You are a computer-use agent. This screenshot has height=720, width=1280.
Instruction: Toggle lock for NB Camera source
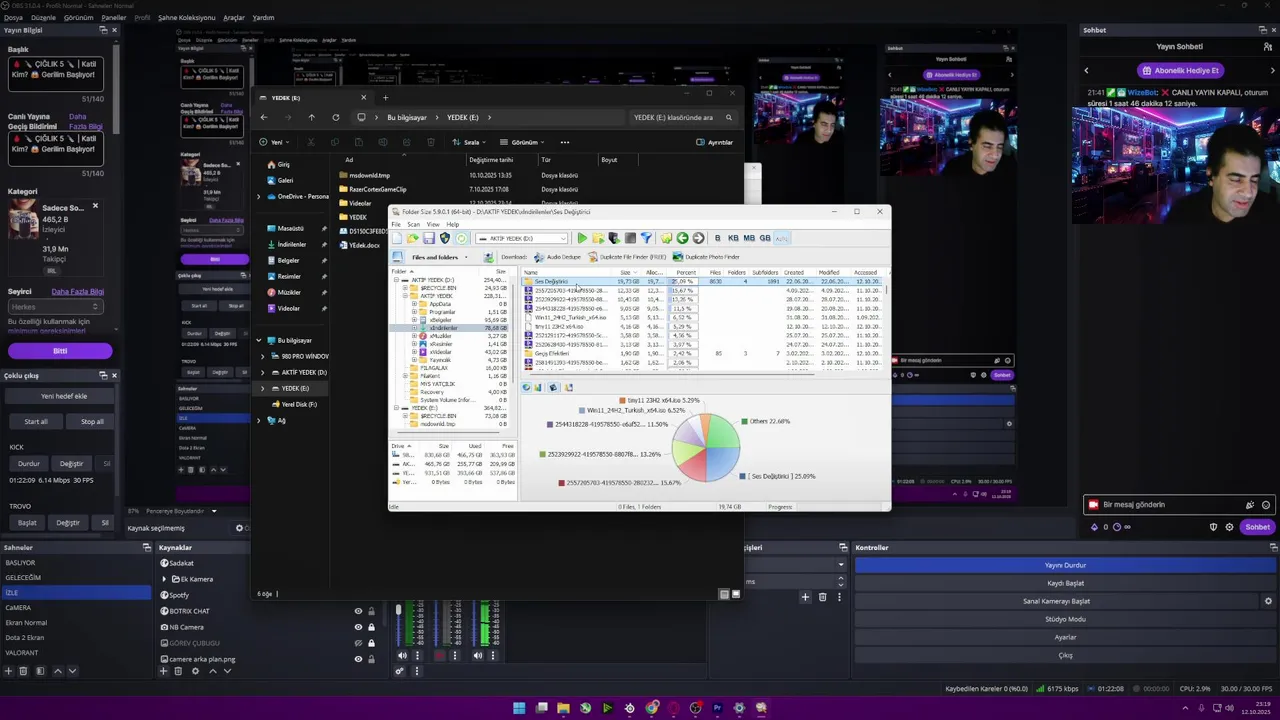pyautogui.click(x=371, y=627)
